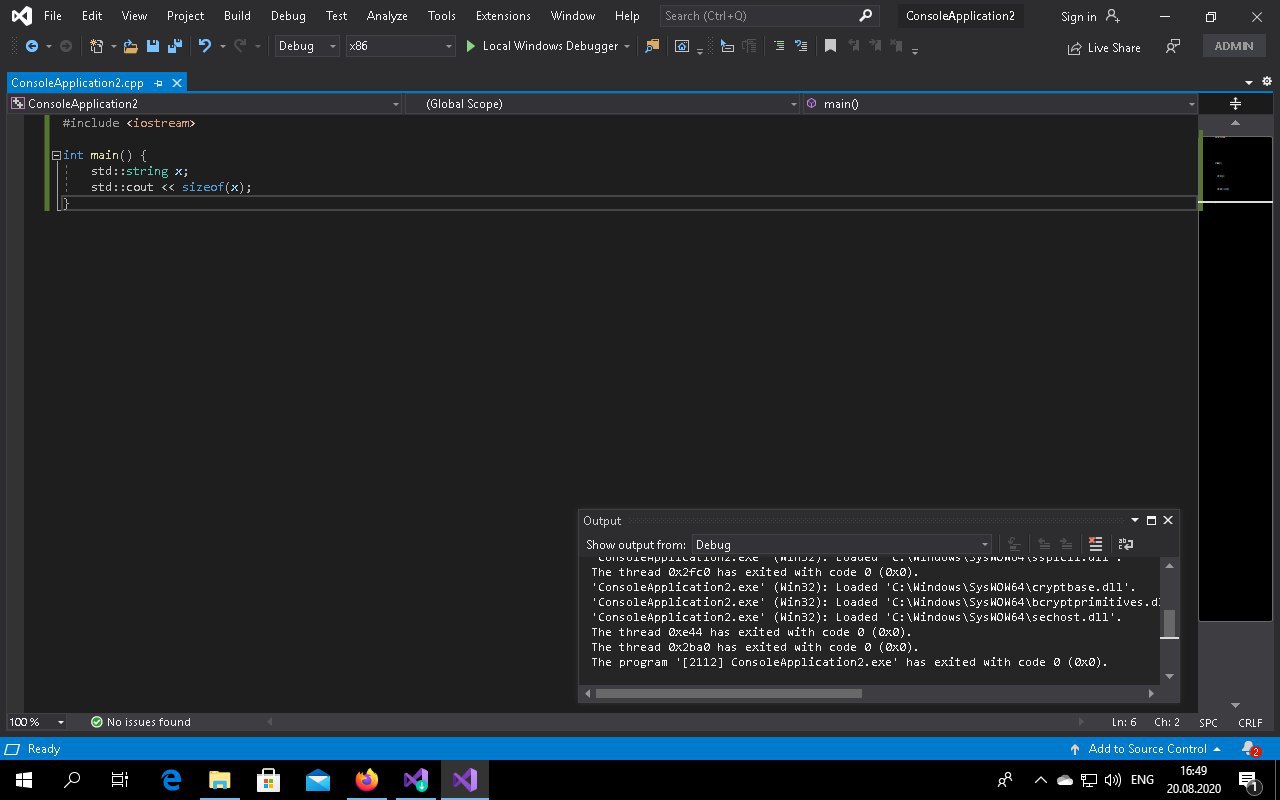Click the Open File folder icon
The image size is (1280, 800).
point(130,46)
